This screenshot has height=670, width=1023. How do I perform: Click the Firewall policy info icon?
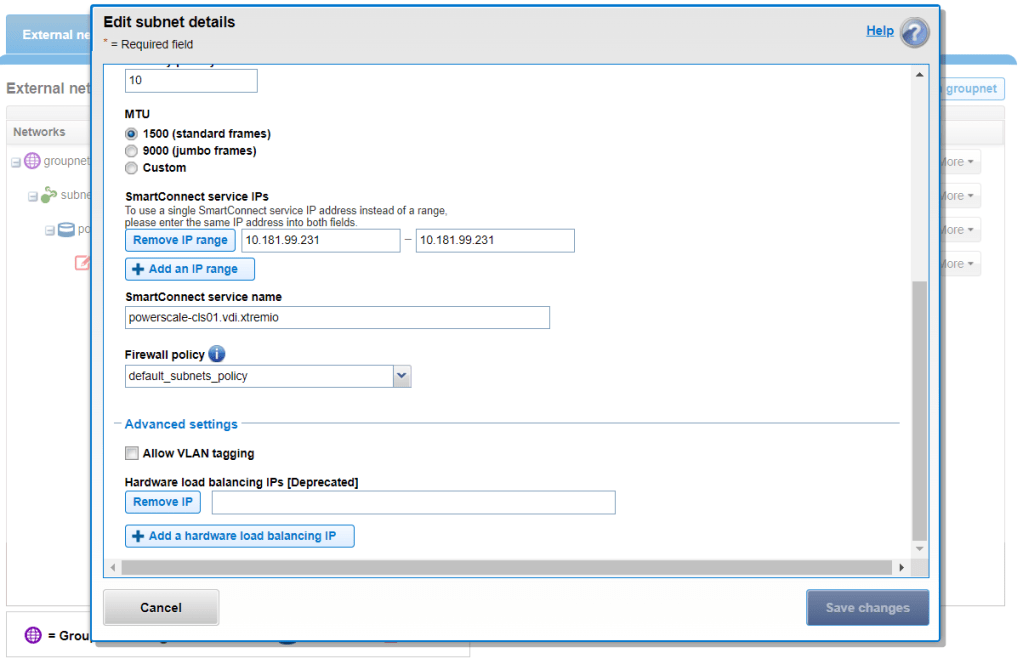(217, 354)
